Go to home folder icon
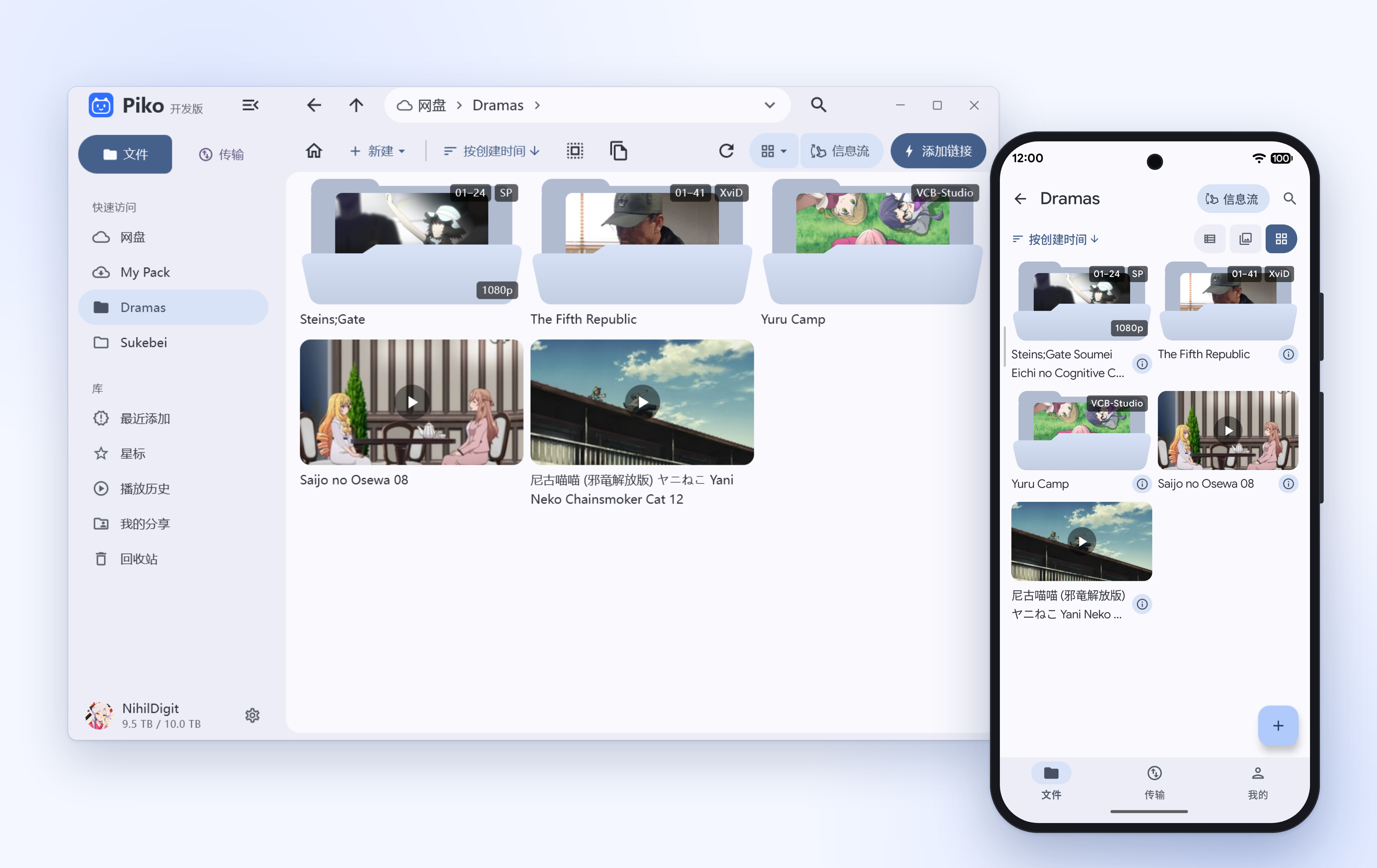The height and width of the screenshot is (868, 1377). 314,151
